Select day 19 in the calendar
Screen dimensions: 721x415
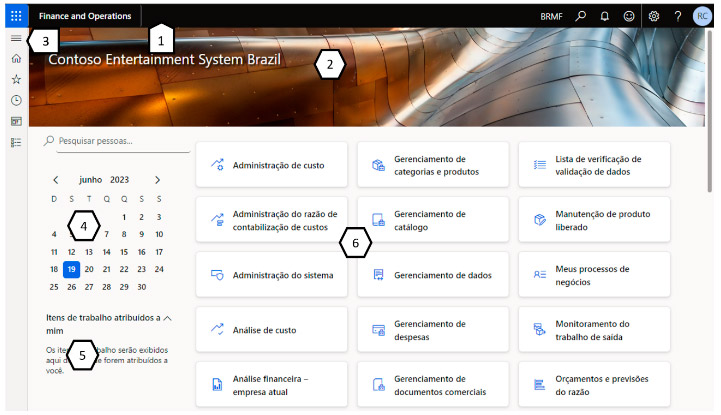point(71,269)
